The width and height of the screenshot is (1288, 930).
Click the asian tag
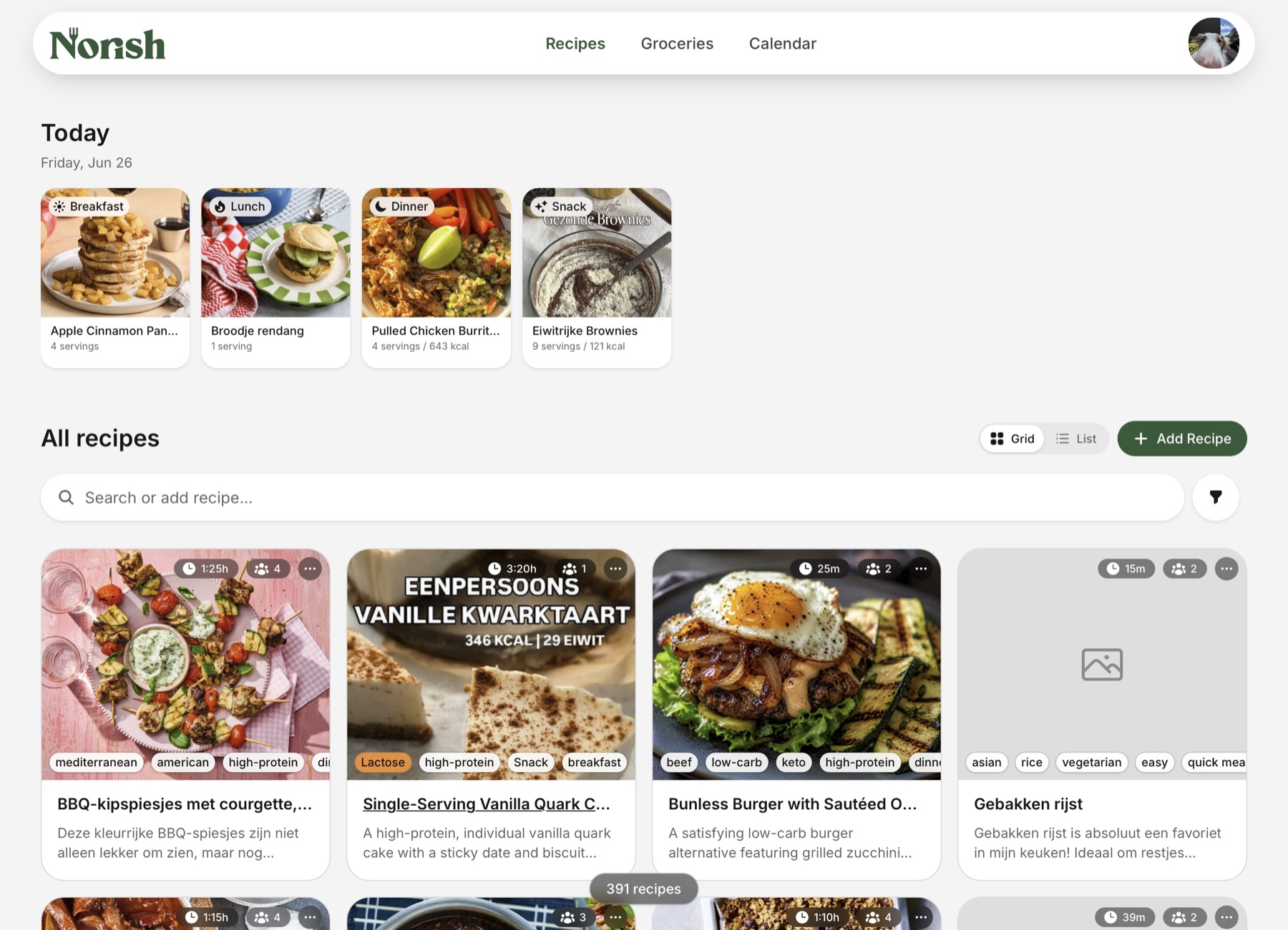[x=987, y=763]
